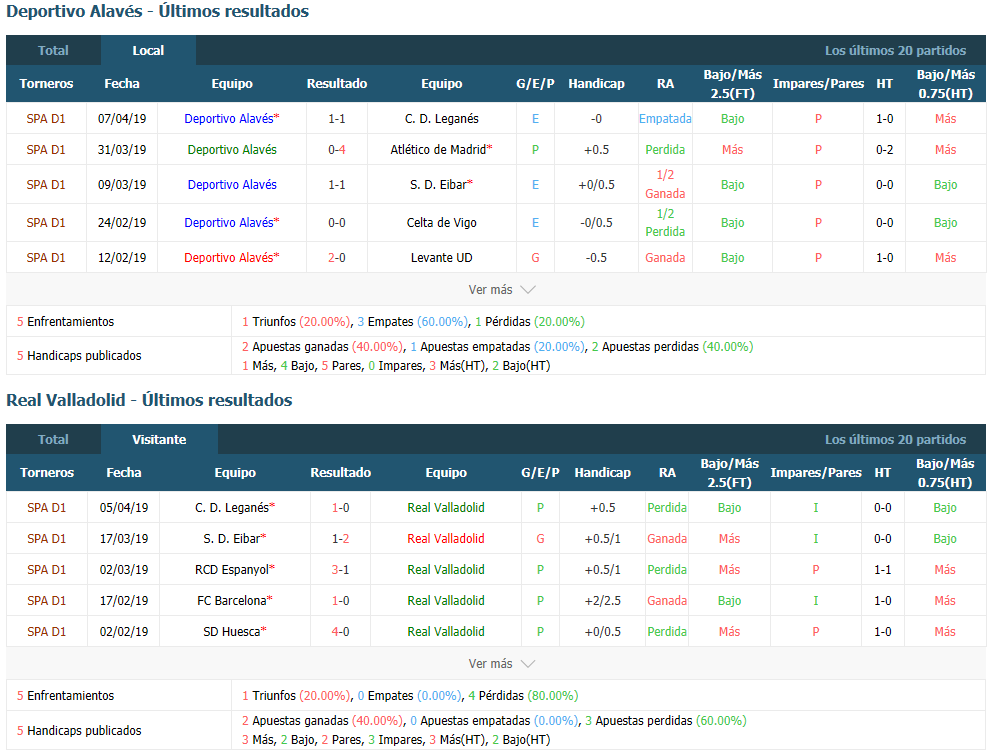Click the 1-1 result against C. D. Leganés

[337, 118]
